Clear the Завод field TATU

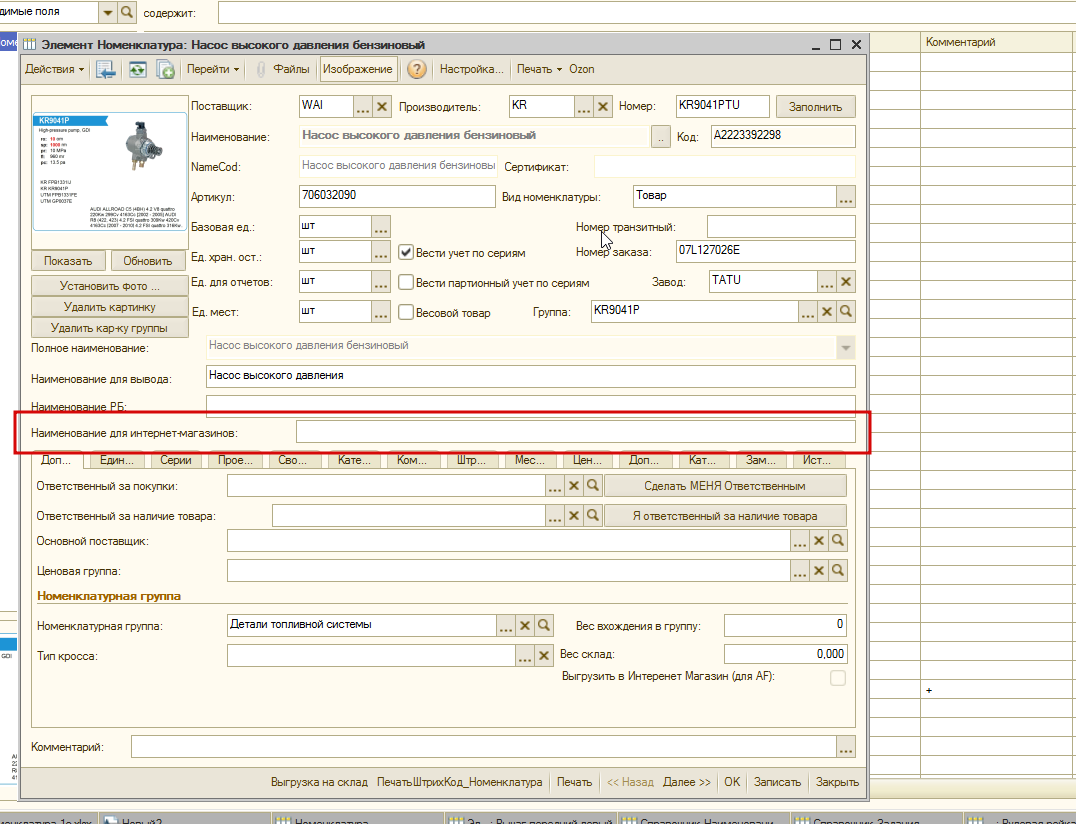click(x=846, y=282)
